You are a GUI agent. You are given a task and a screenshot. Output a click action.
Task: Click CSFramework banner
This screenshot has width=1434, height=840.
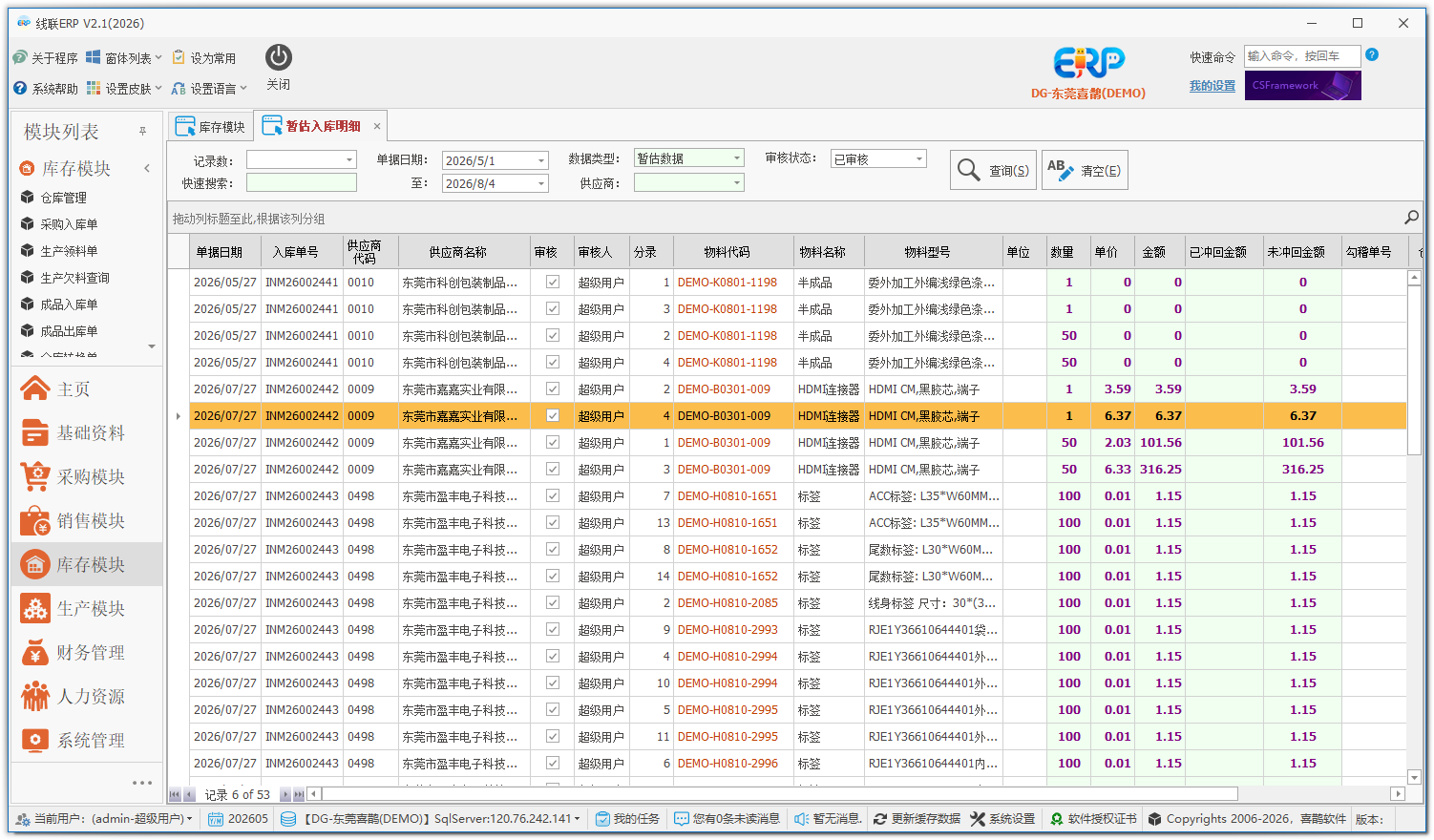[1303, 85]
